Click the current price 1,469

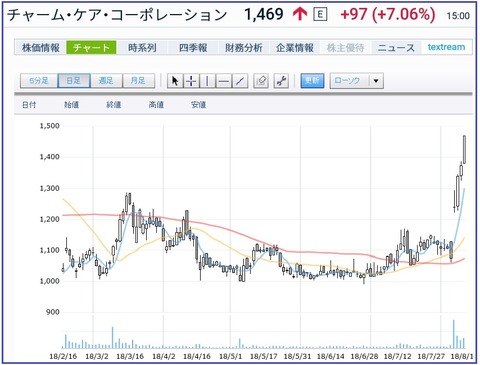264,14
